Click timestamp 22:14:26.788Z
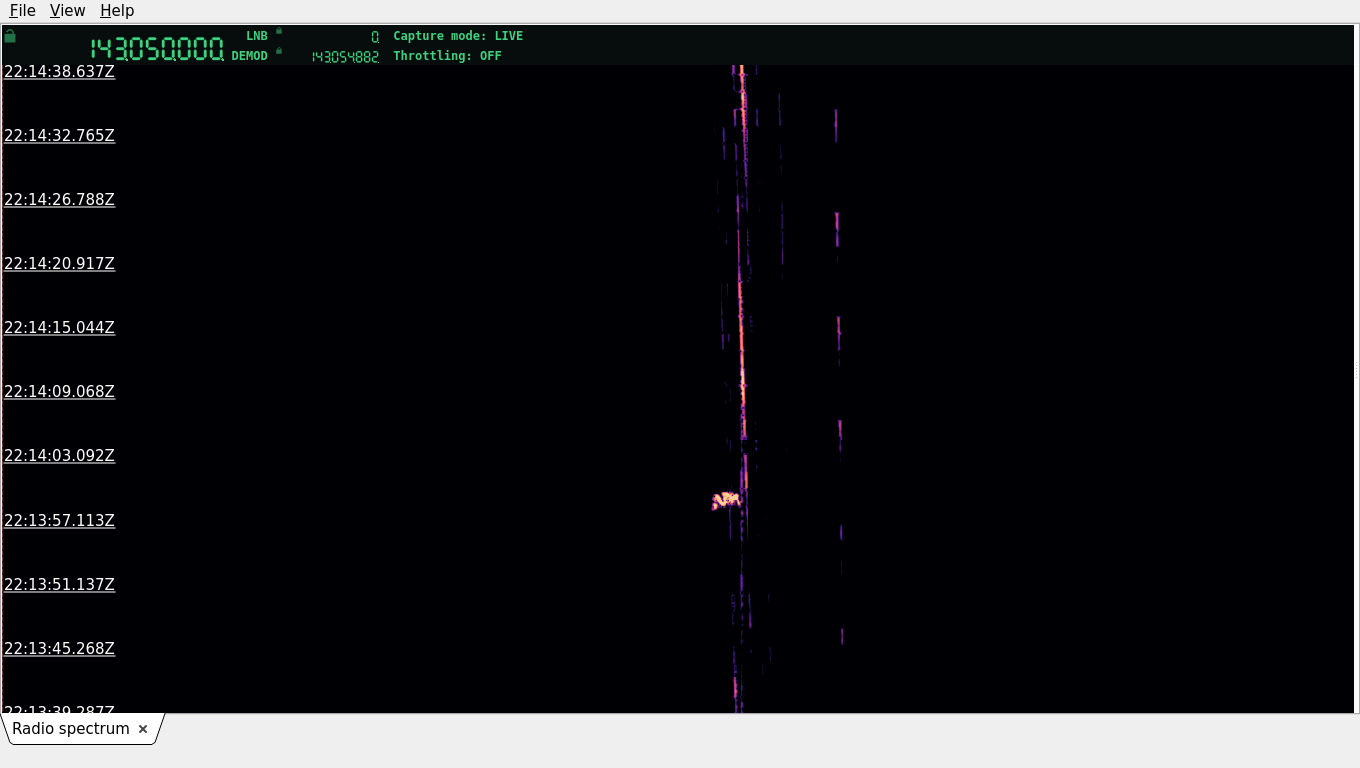This screenshot has width=1360, height=768. (59, 200)
